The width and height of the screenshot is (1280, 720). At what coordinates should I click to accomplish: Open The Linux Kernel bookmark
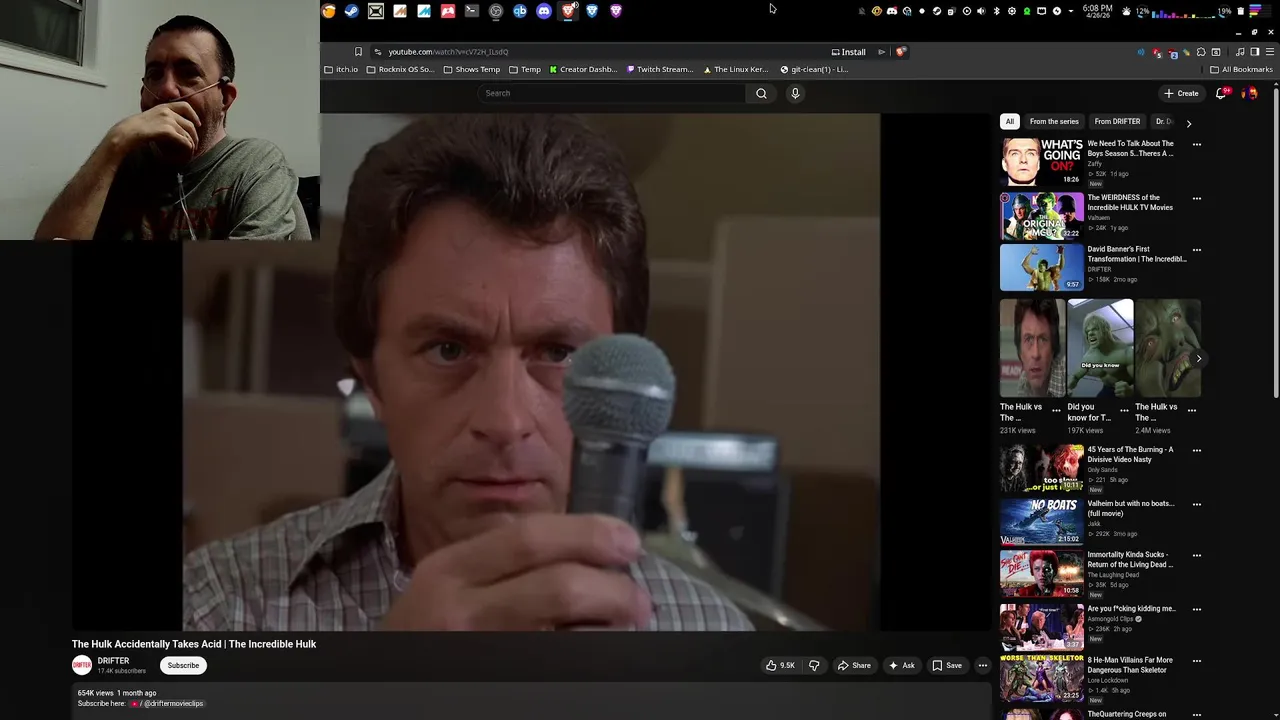tap(736, 69)
